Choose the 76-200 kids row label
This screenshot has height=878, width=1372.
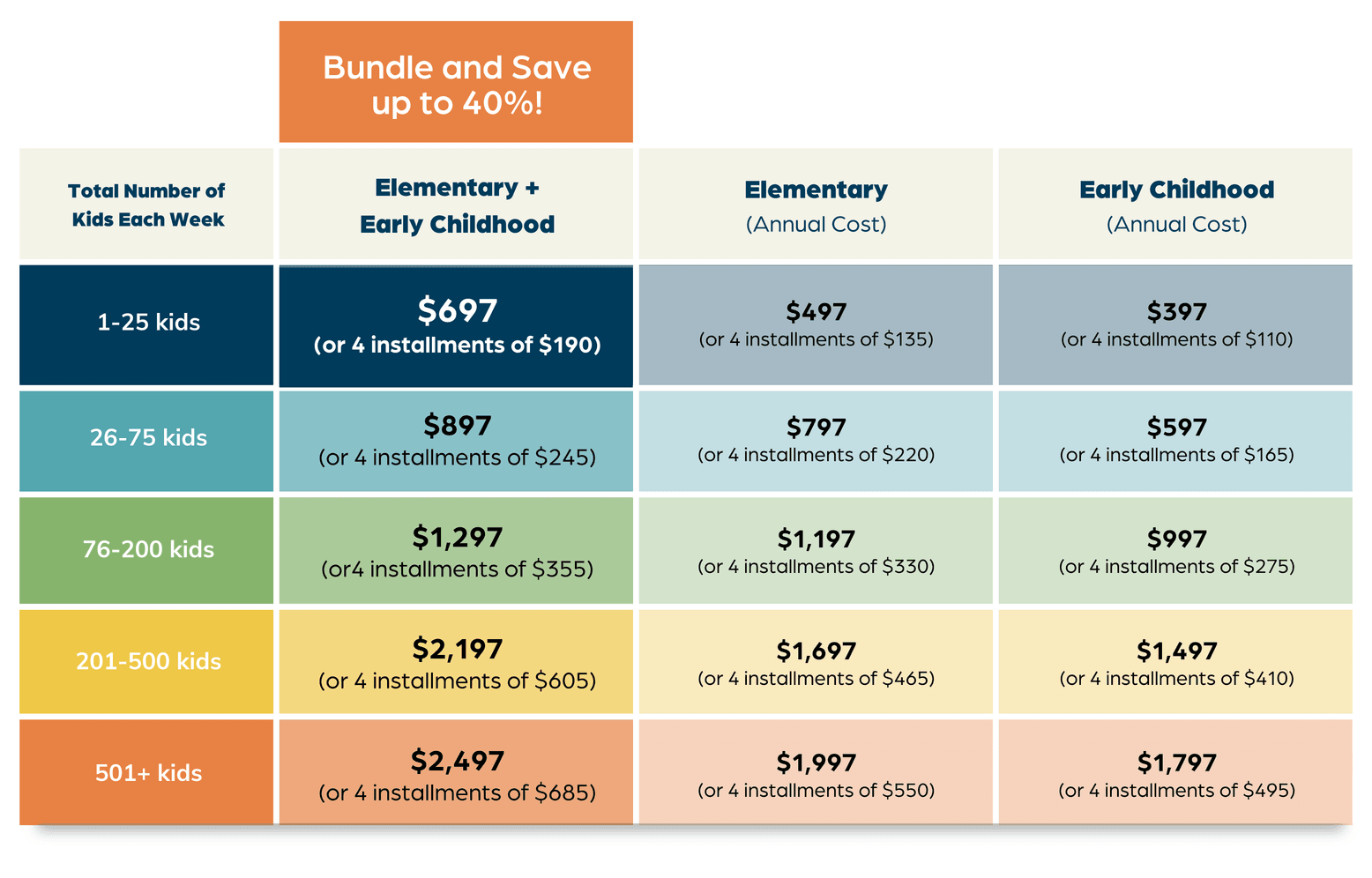coord(147,550)
